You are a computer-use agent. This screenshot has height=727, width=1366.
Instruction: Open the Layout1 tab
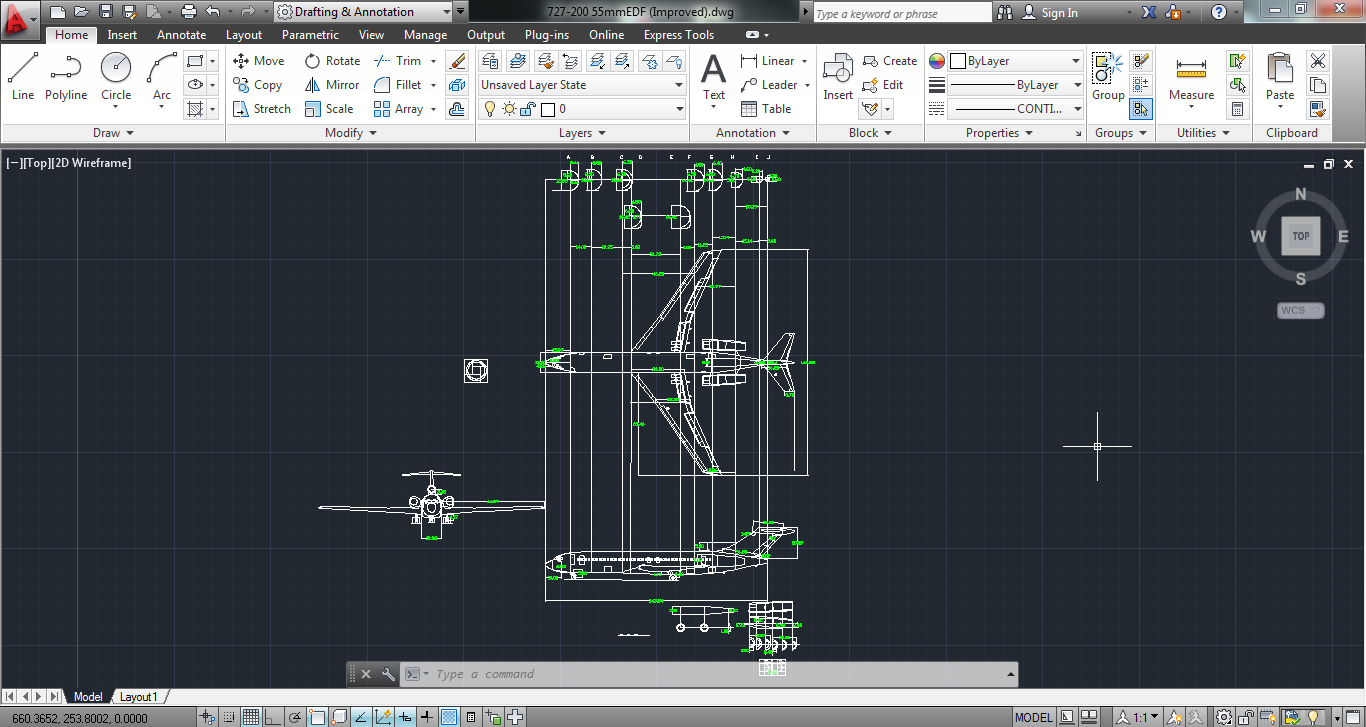[x=139, y=697]
